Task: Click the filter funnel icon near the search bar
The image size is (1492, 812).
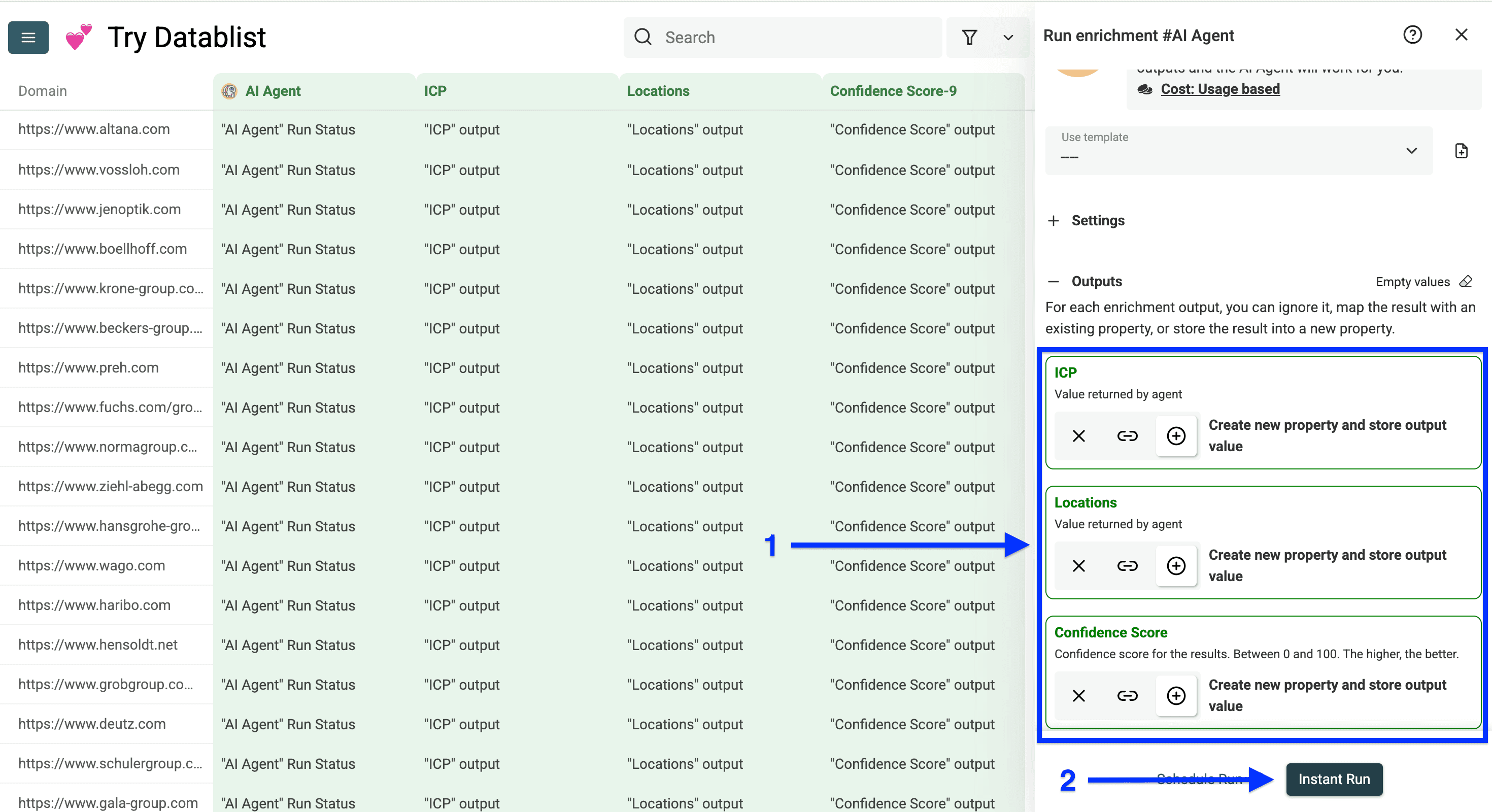Action: [x=970, y=37]
